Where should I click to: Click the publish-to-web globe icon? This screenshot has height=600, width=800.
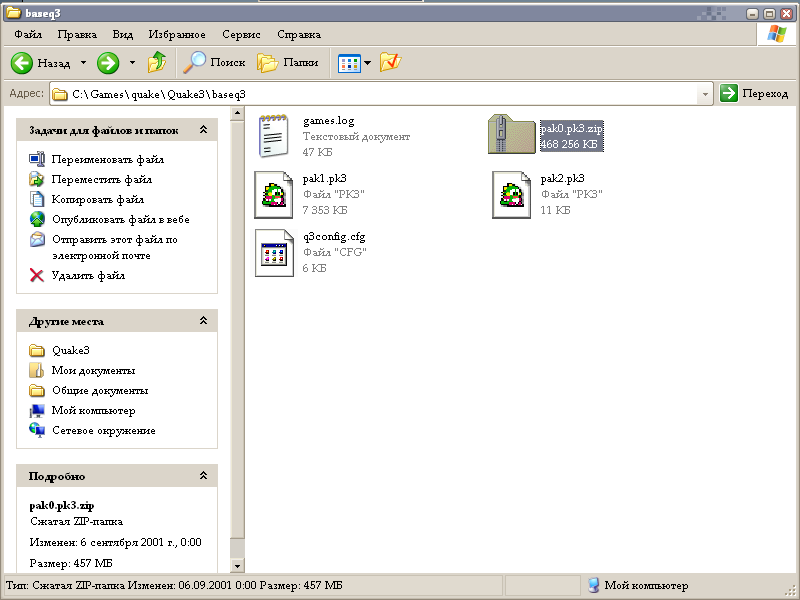37,219
